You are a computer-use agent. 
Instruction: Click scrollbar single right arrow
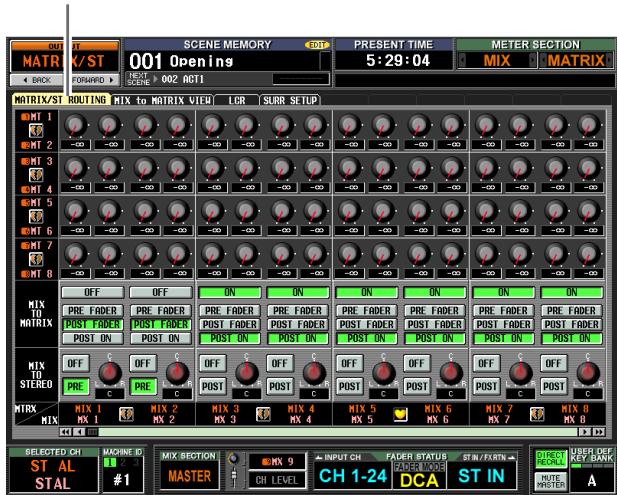click(x=585, y=432)
